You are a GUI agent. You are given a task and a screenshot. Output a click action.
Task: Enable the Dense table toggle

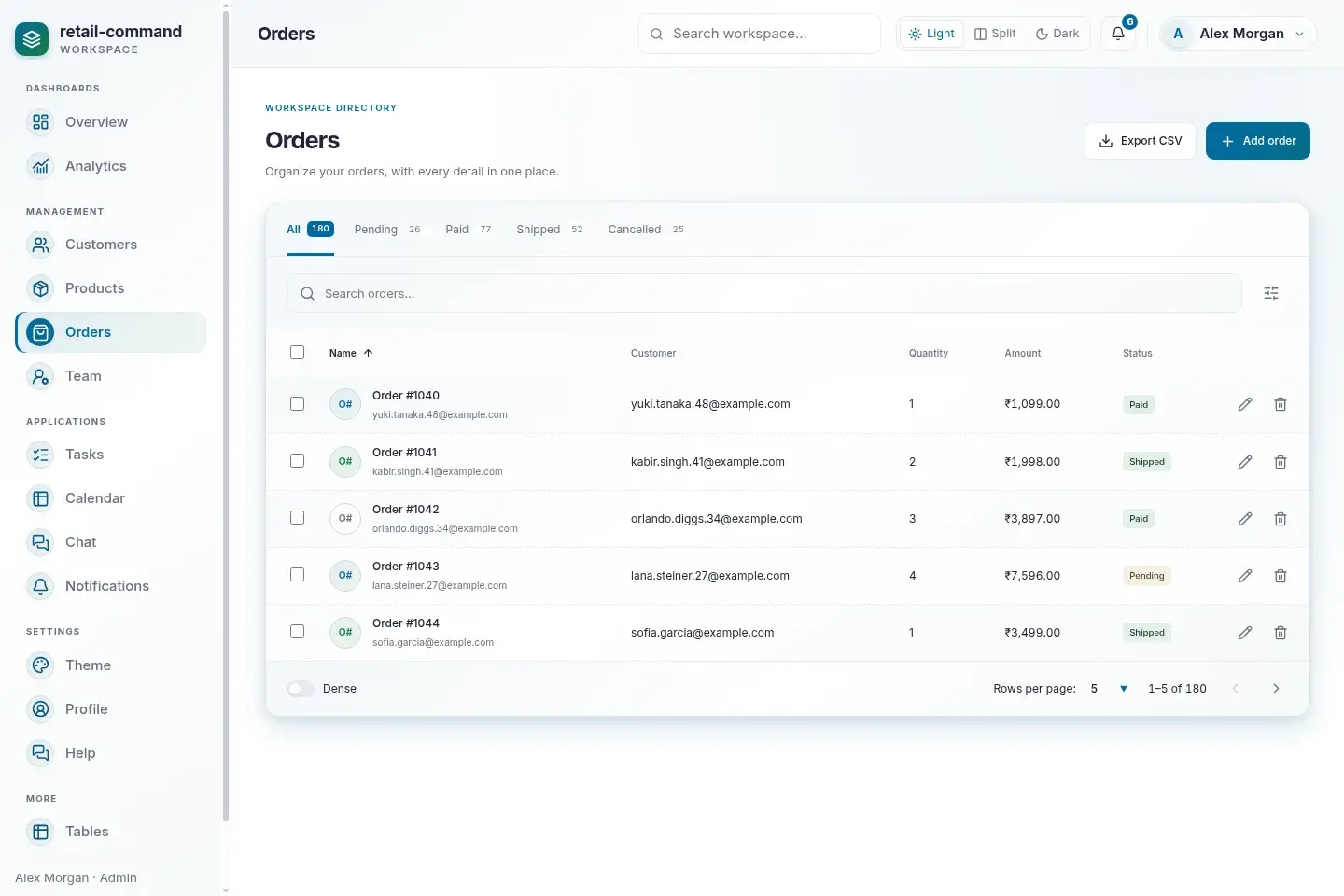[301, 689]
